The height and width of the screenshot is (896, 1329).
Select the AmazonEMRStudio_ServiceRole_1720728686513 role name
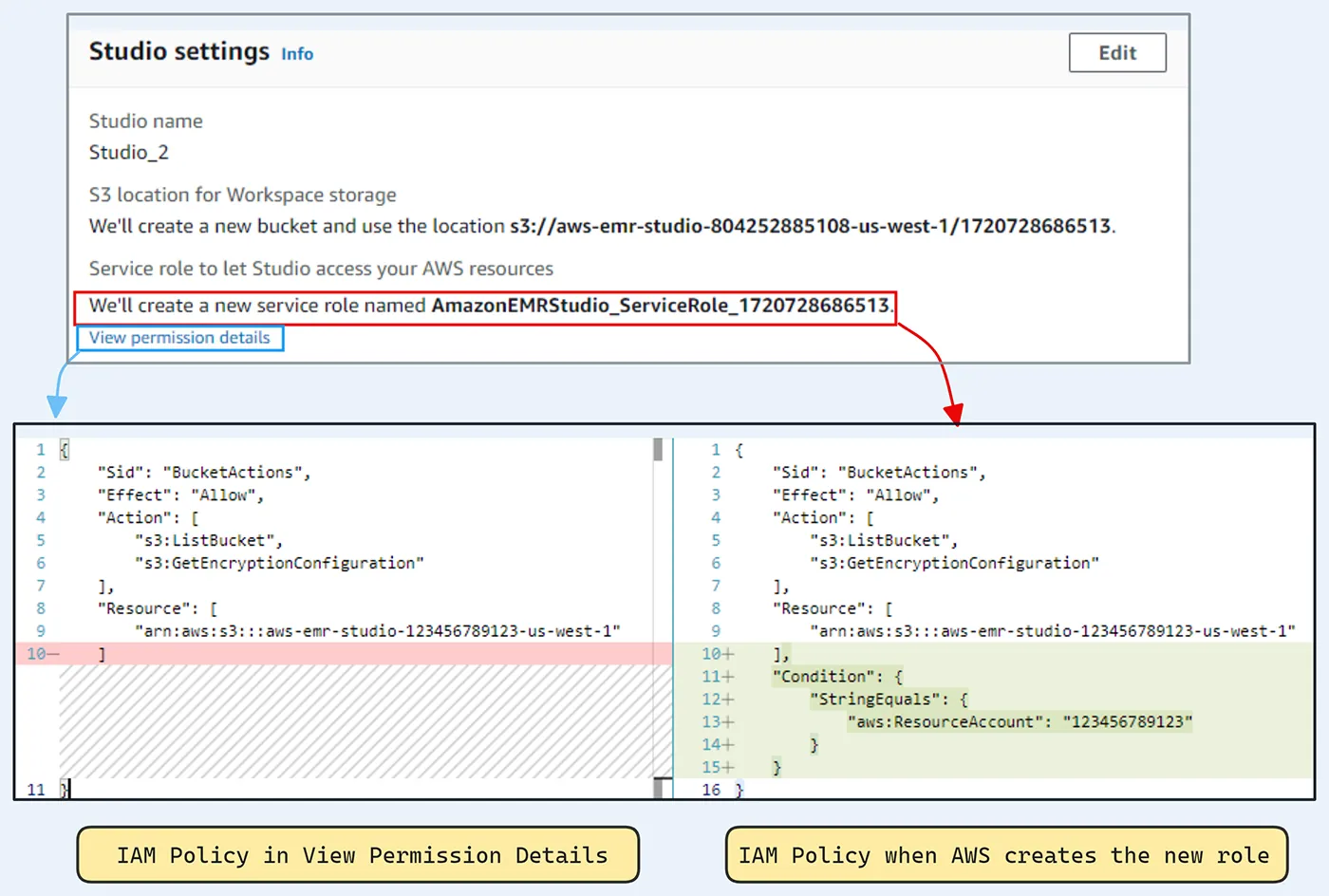click(x=661, y=306)
